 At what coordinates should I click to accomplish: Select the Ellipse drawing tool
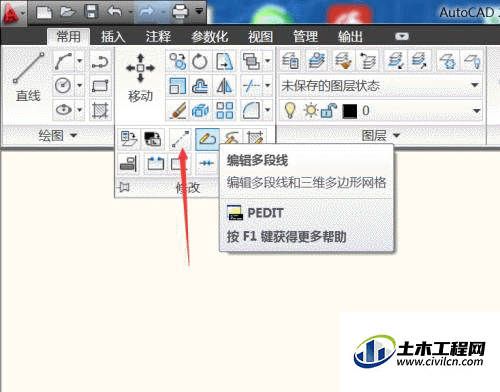pyautogui.click(x=63, y=109)
